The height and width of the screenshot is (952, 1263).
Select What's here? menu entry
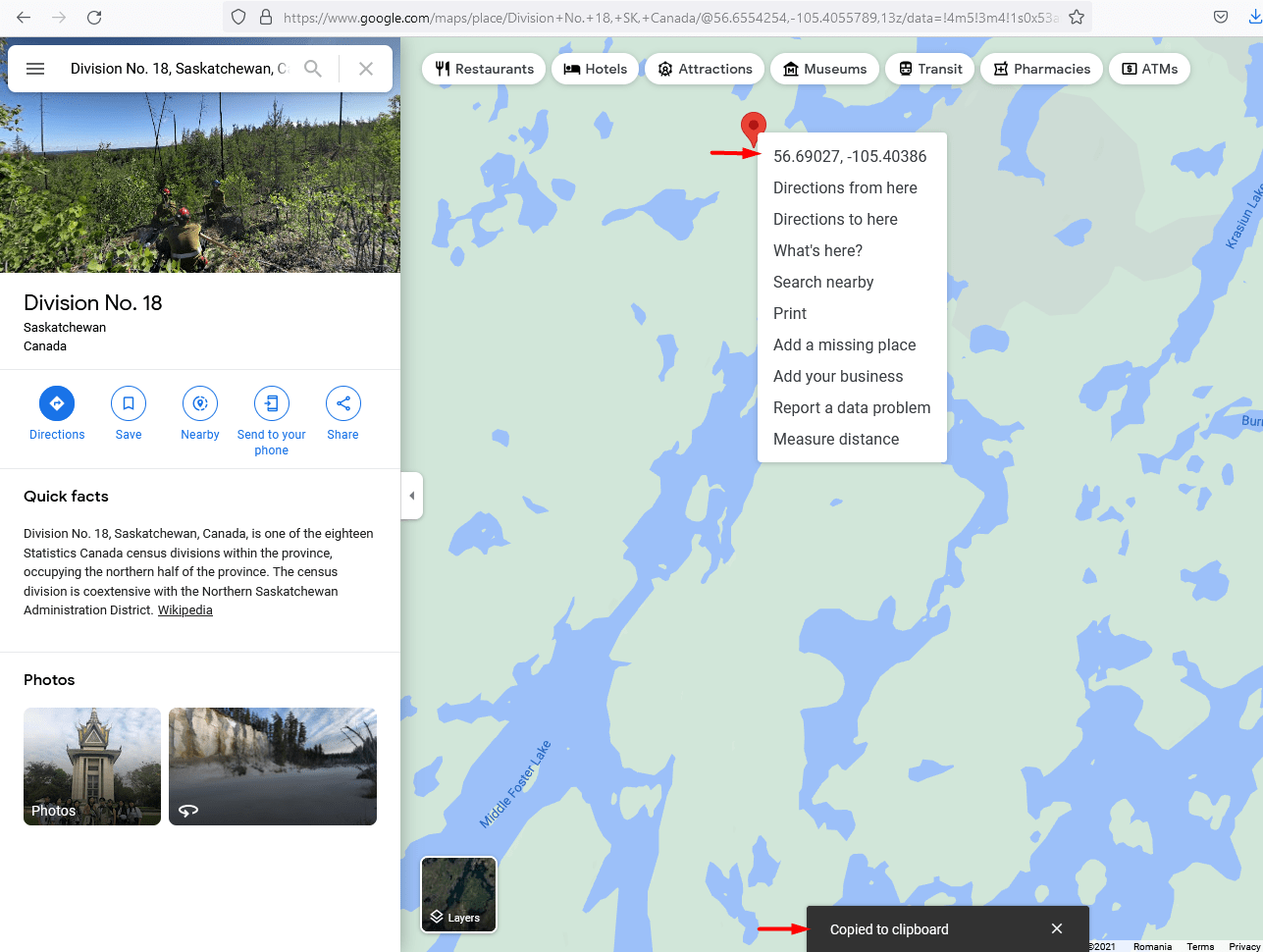[852, 250]
